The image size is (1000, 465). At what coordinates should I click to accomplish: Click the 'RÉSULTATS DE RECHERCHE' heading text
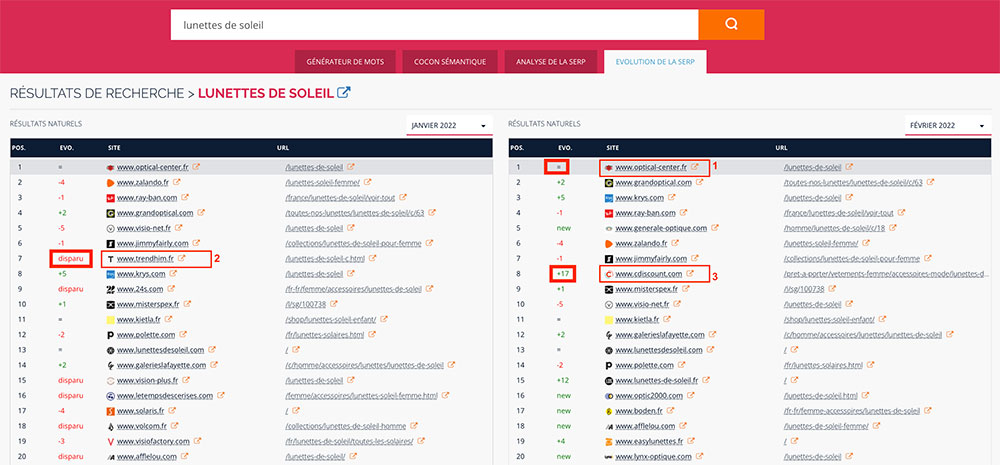(97, 93)
